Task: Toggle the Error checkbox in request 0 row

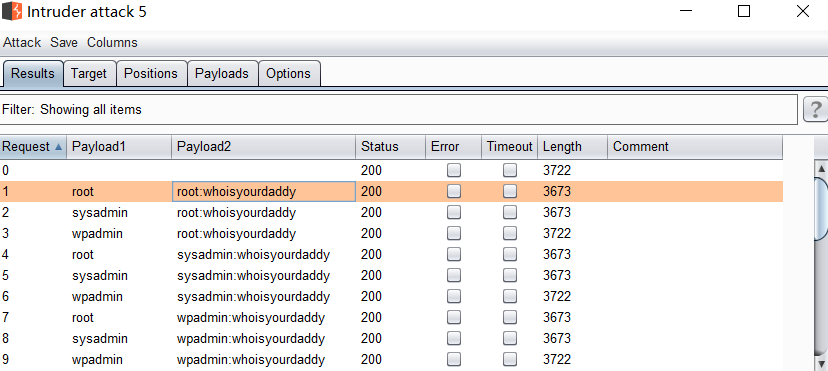Action: [x=454, y=170]
